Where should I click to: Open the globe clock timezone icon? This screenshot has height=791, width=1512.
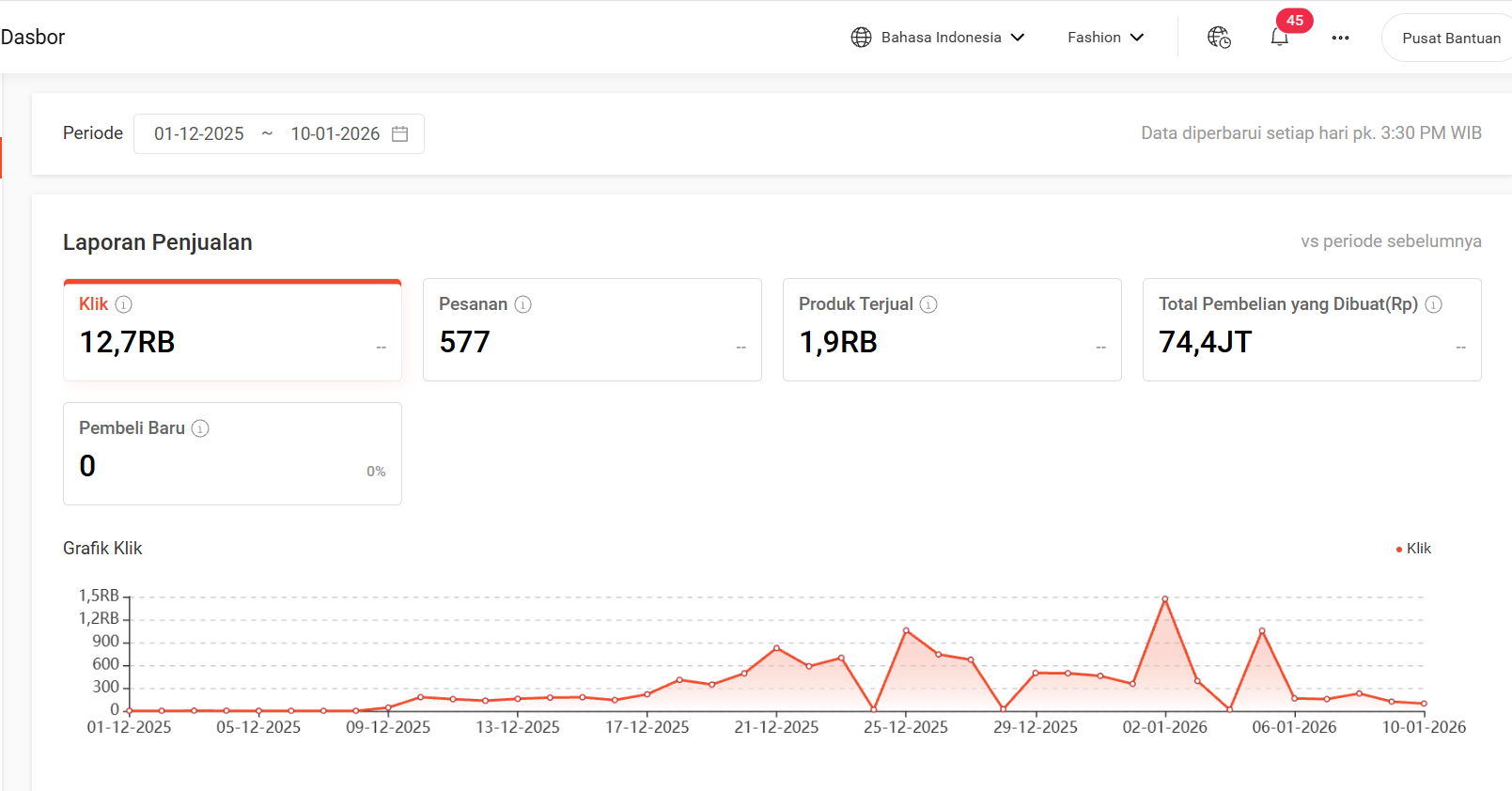click(x=1219, y=38)
